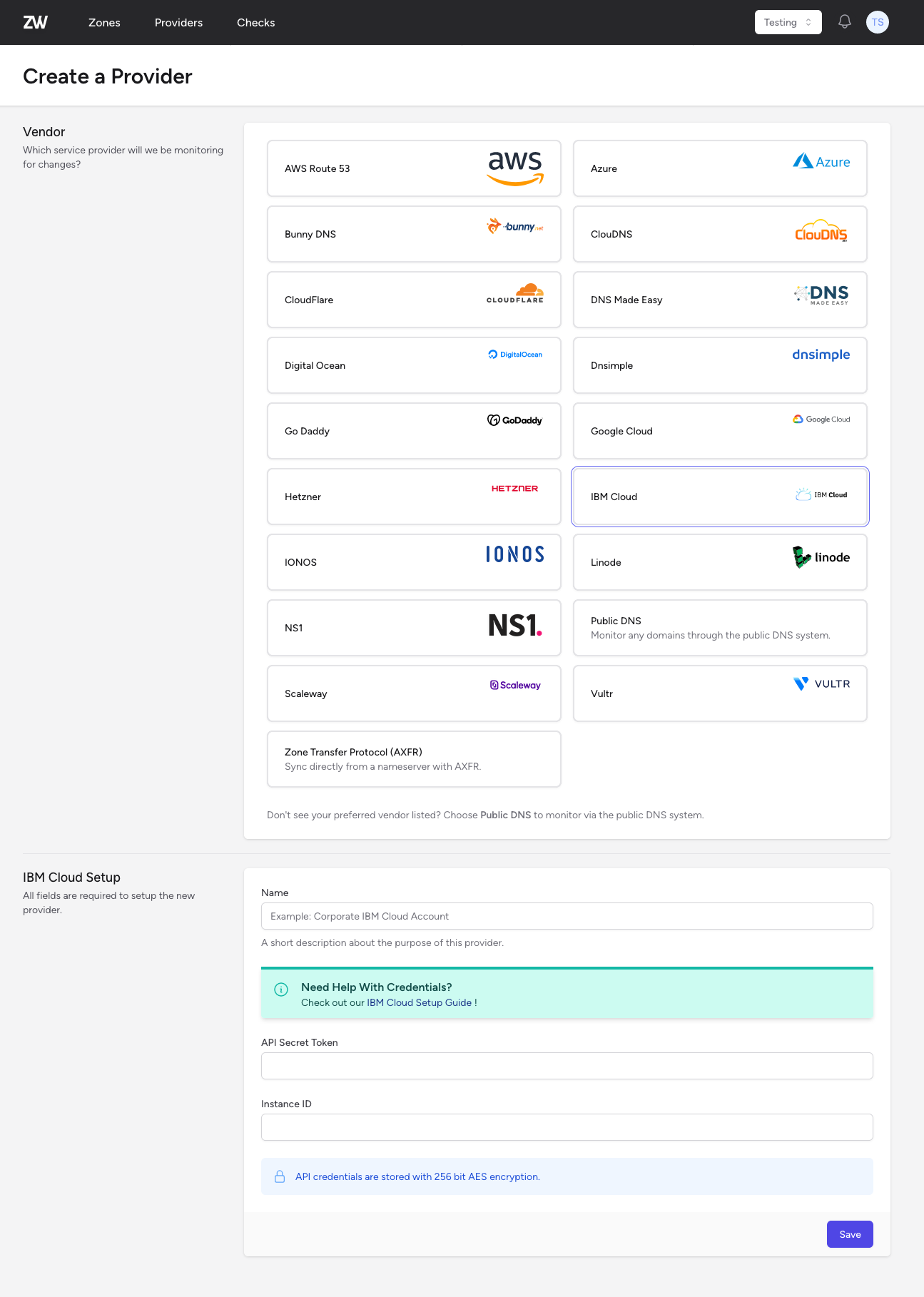Pick Go Daddy vendor label
The width and height of the screenshot is (924, 1297).
(307, 431)
